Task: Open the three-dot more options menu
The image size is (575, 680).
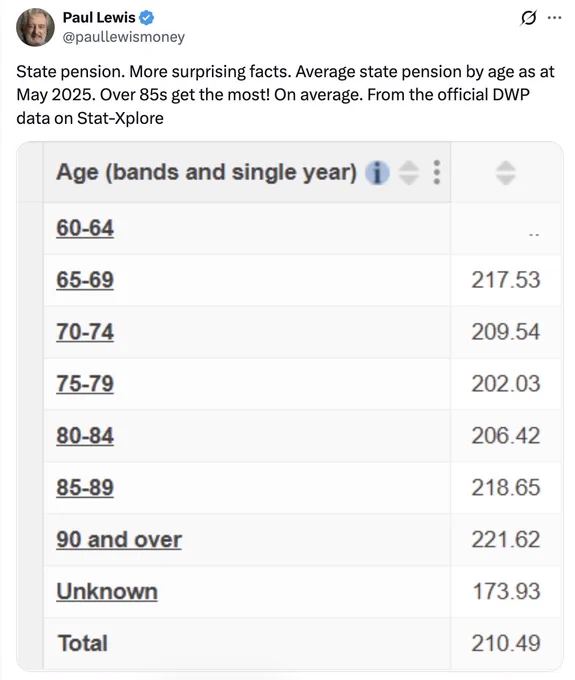Action: (x=555, y=18)
